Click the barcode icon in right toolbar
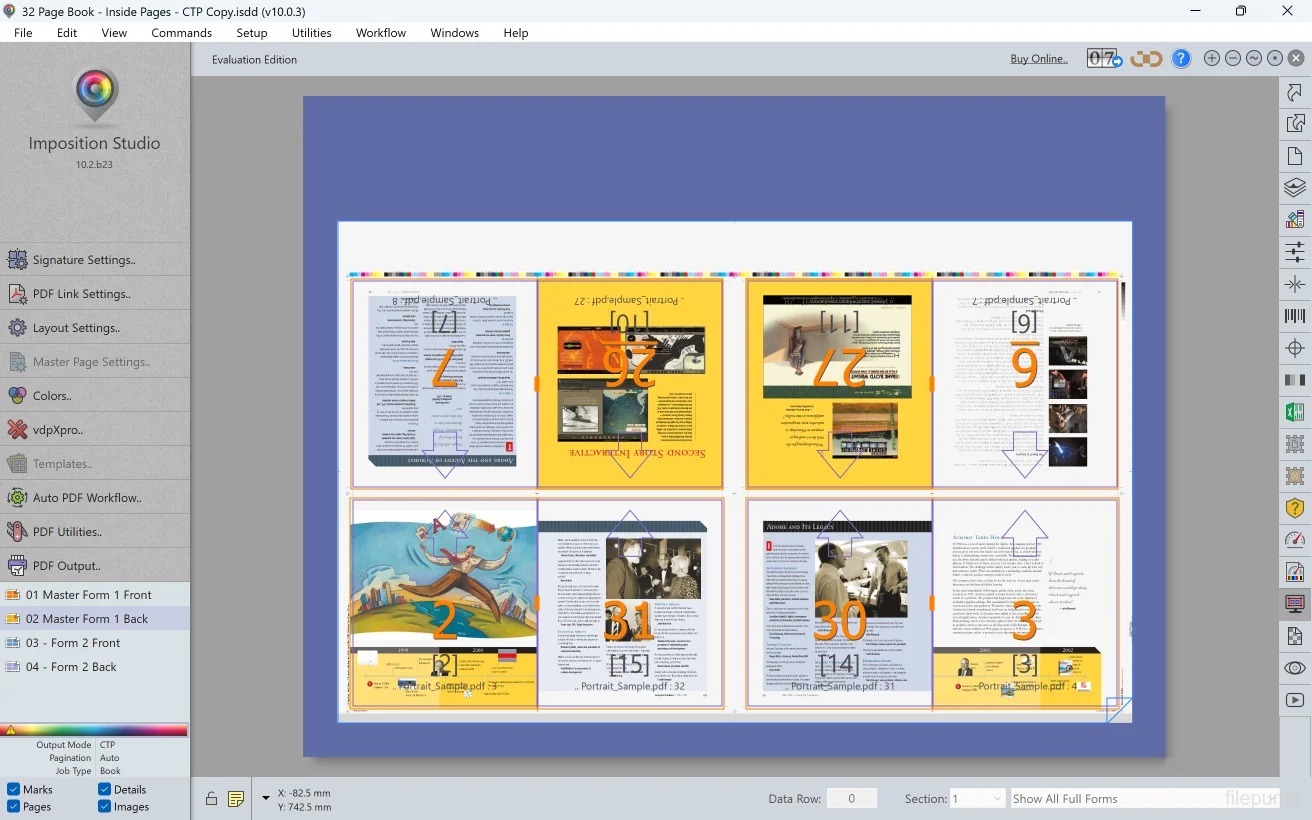The height and width of the screenshot is (820, 1312). (1295, 317)
